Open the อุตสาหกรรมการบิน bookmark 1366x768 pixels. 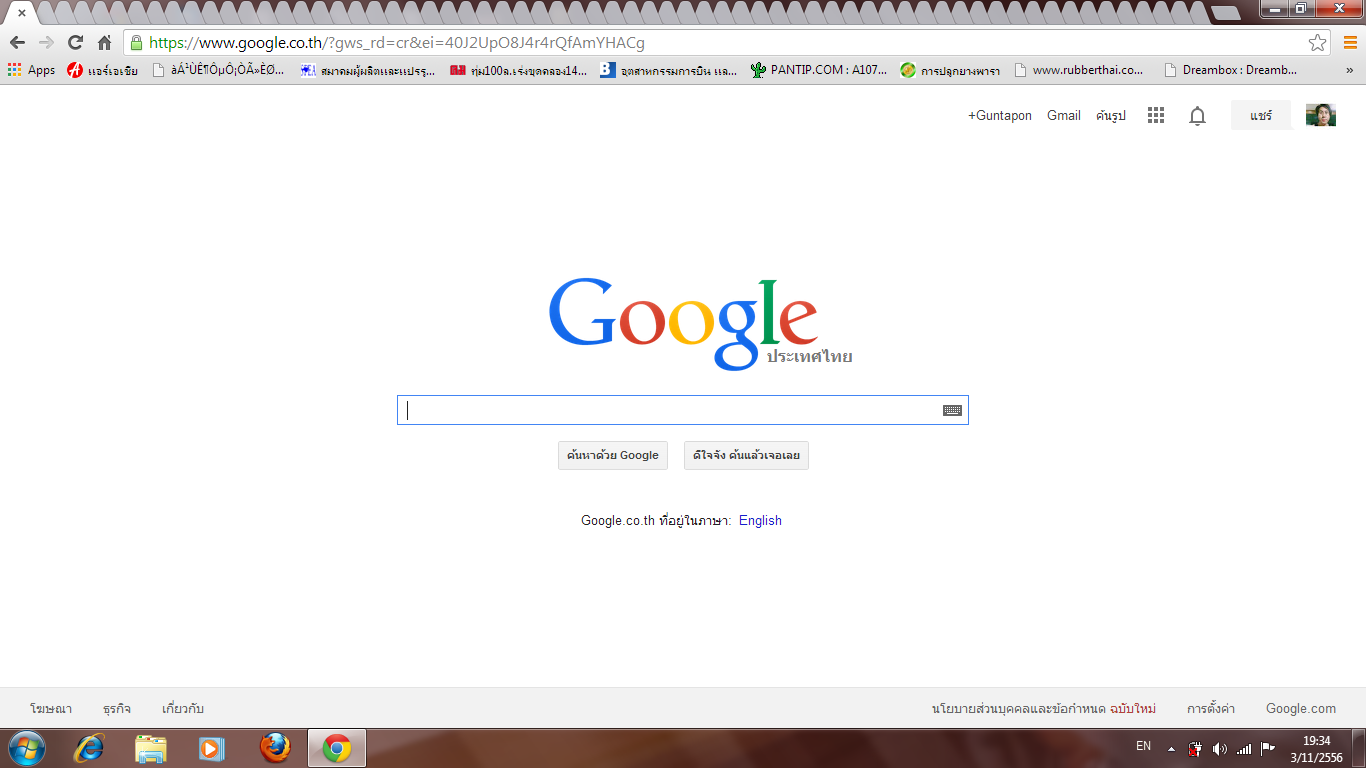[x=668, y=70]
